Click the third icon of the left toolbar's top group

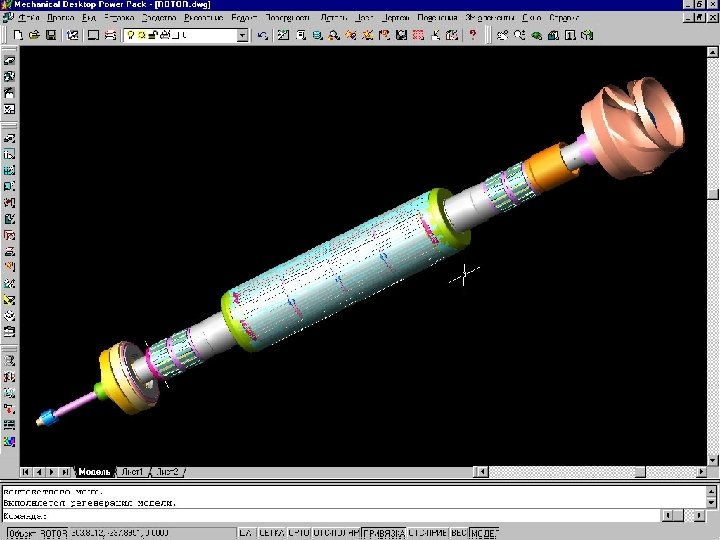click(9, 93)
